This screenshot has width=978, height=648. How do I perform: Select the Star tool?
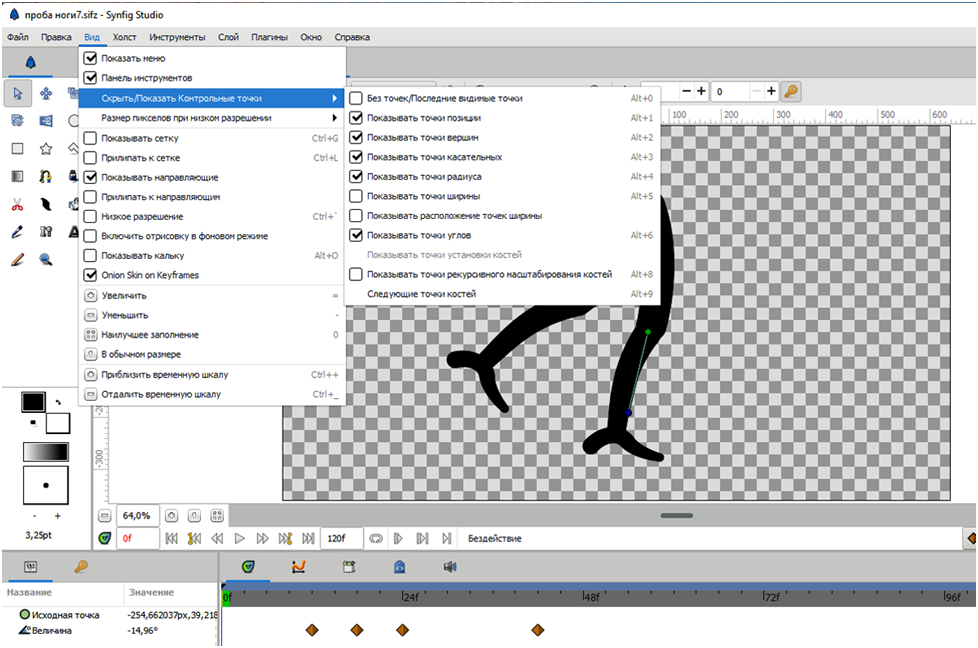pos(46,148)
